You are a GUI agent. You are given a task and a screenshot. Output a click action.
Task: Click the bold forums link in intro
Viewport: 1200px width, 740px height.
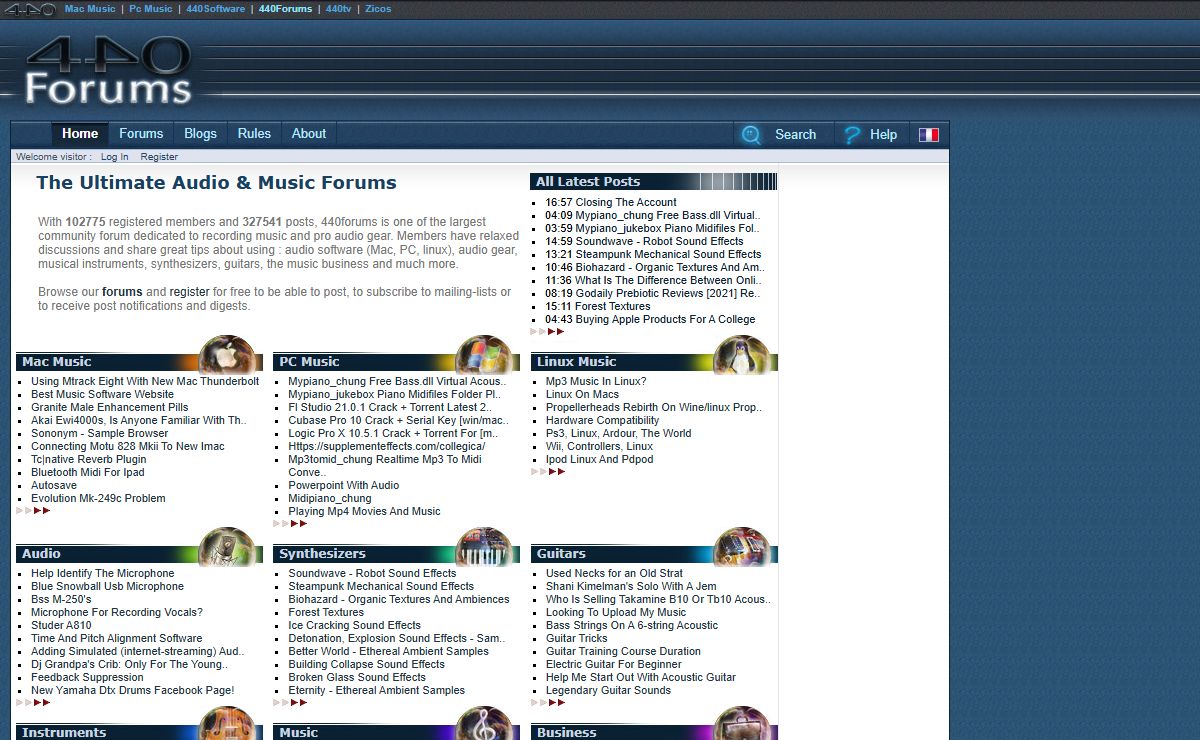click(x=122, y=292)
